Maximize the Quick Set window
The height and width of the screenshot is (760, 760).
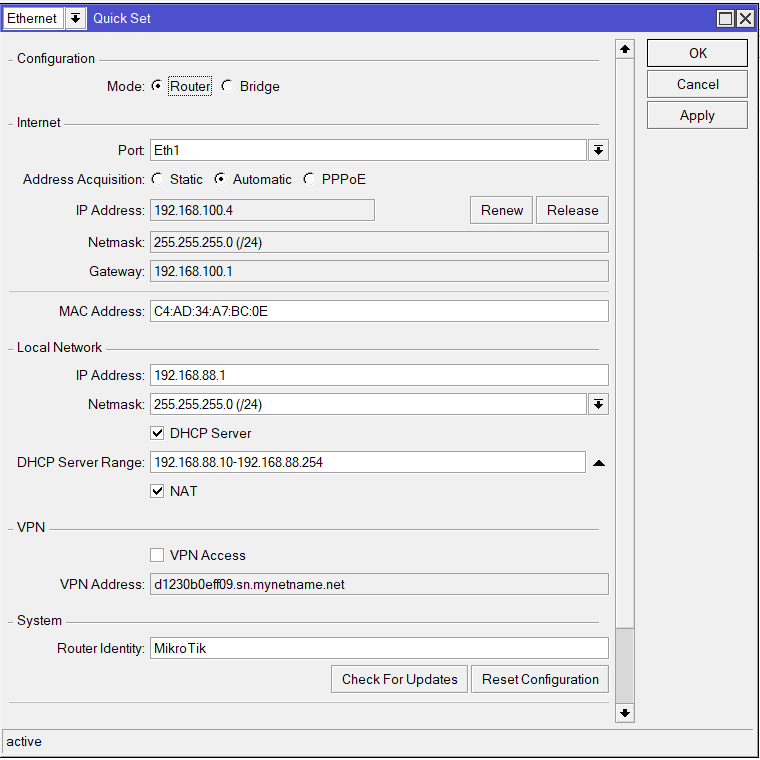pos(725,18)
